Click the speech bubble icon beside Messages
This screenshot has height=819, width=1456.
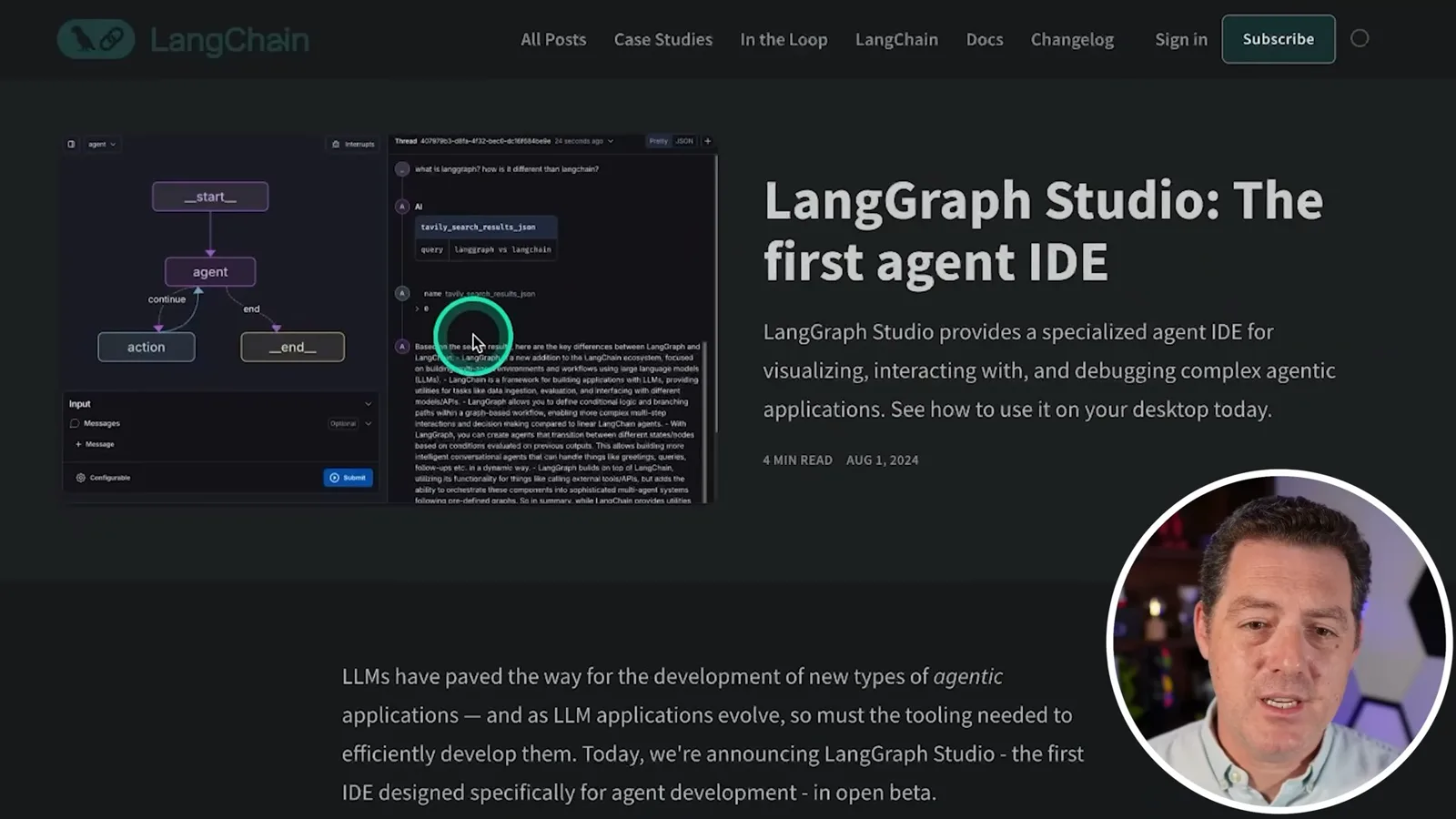pos(75,423)
